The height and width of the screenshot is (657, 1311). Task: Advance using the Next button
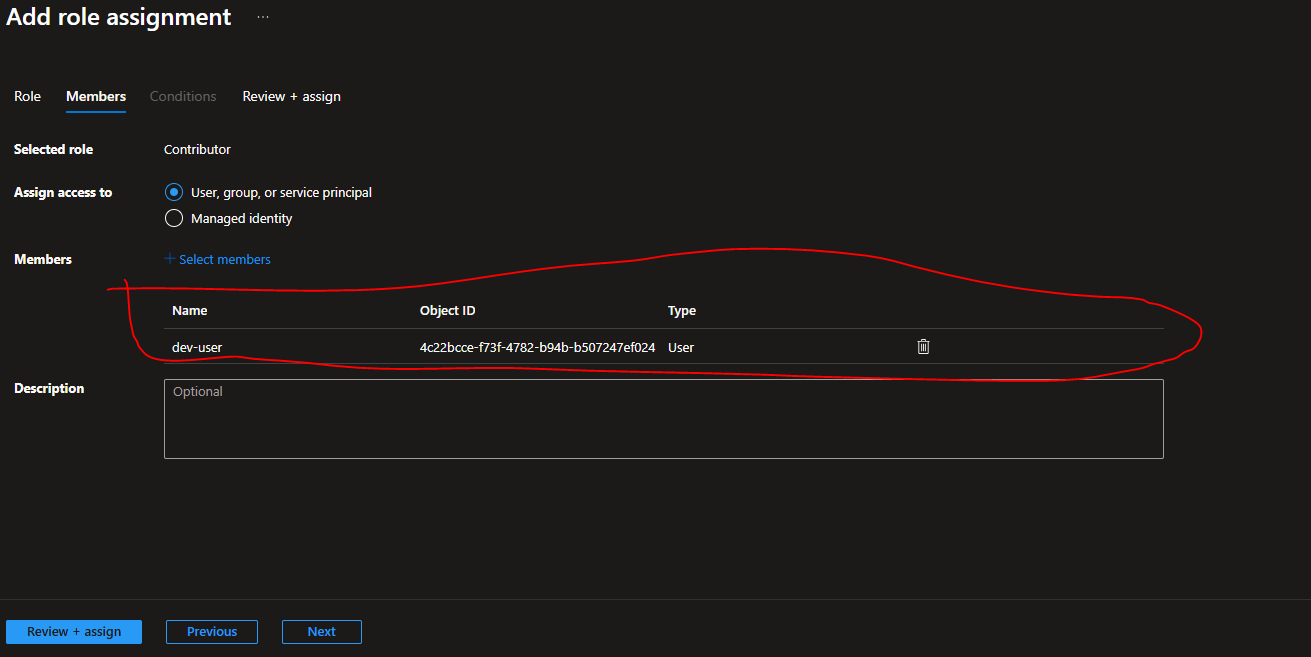point(322,632)
